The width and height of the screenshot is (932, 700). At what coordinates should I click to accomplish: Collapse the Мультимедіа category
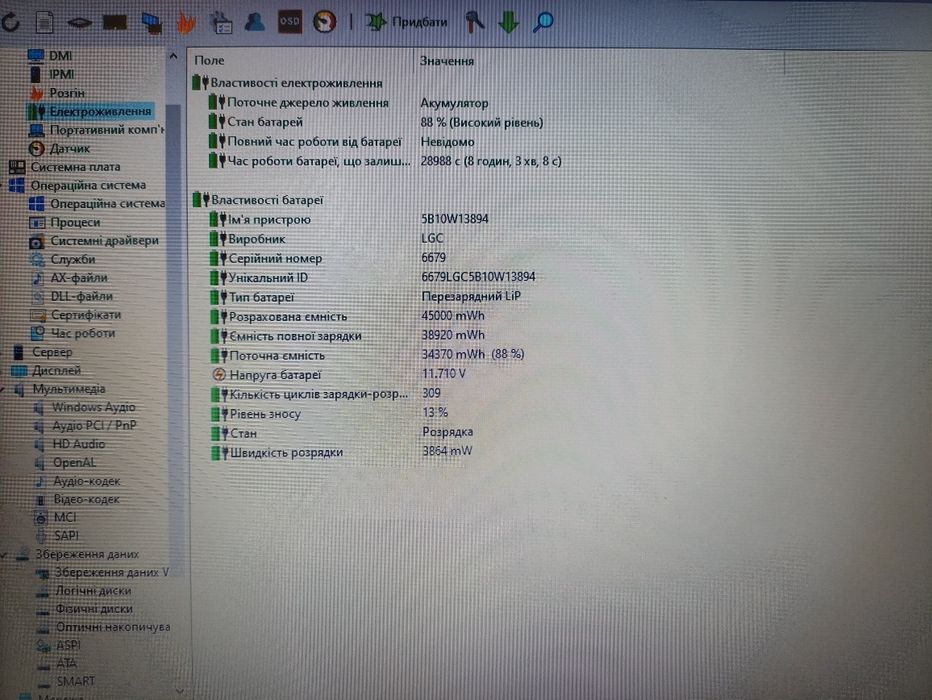(x=4, y=389)
